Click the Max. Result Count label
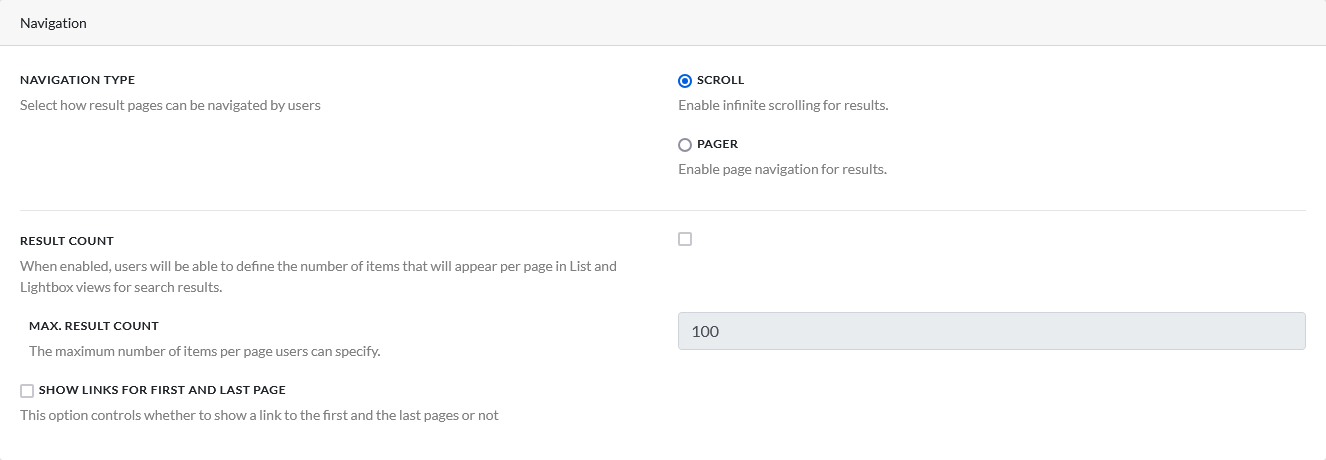This screenshot has width=1326, height=460. [x=94, y=326]
